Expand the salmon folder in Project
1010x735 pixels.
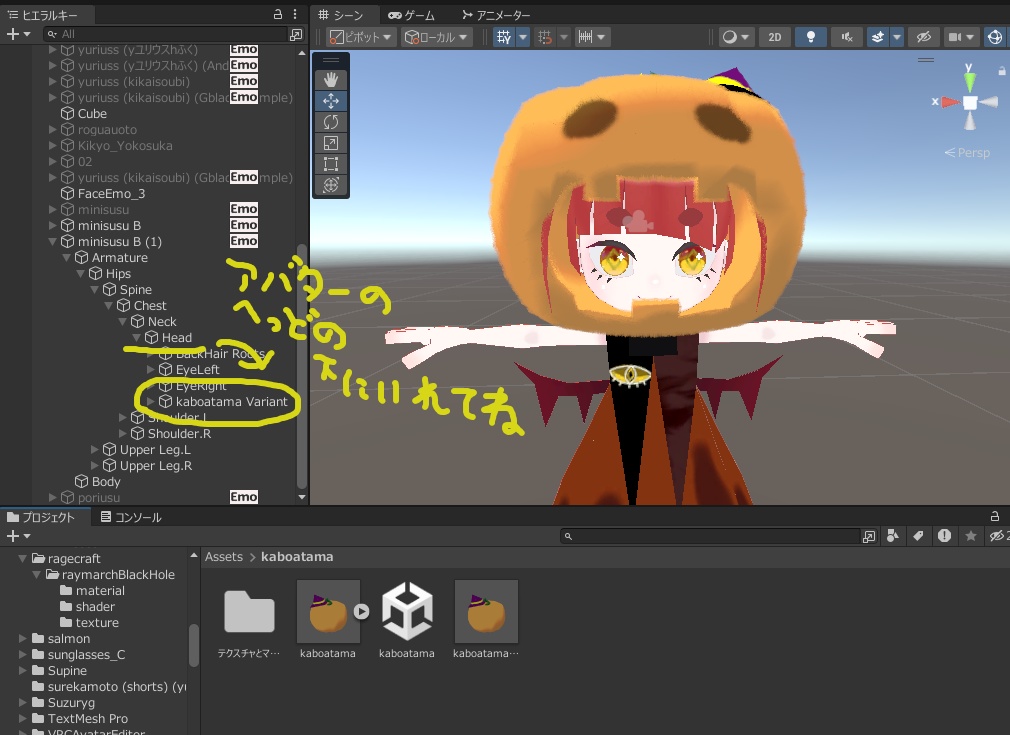(x=23, y=638)
